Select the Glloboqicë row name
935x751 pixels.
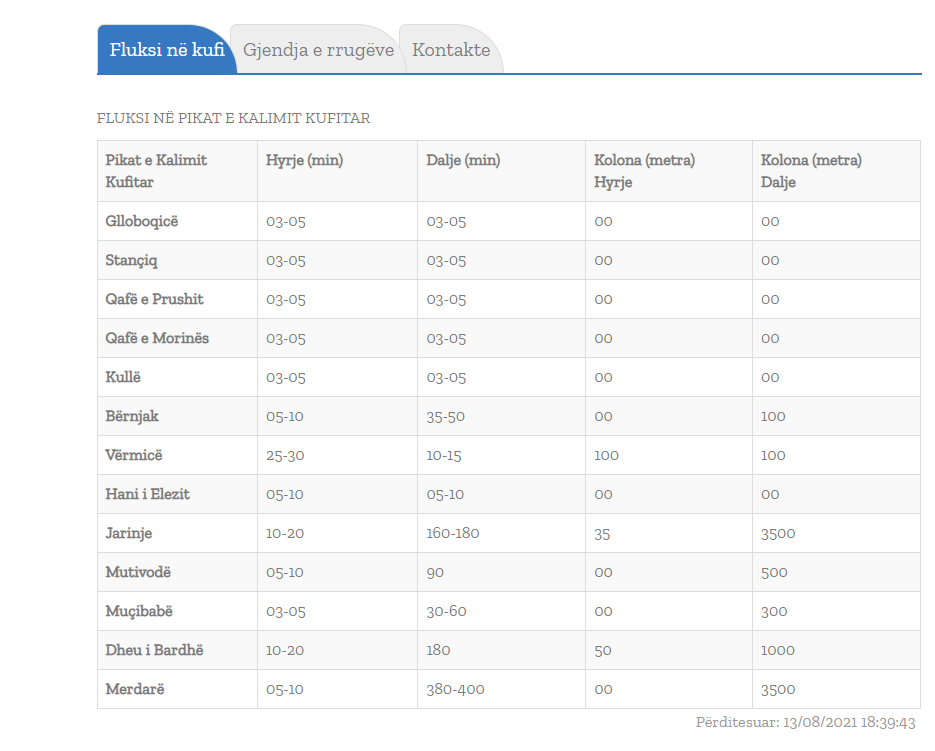coord(141,221)
